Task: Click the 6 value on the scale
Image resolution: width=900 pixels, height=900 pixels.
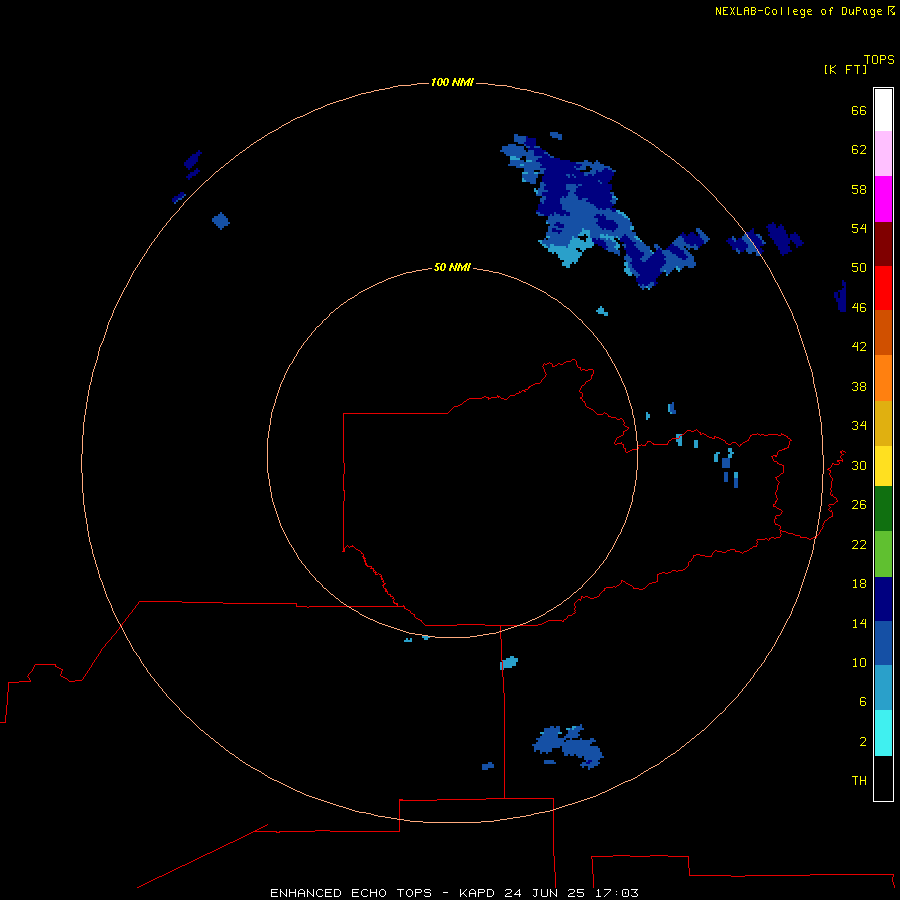Action: tap(863, 701)
